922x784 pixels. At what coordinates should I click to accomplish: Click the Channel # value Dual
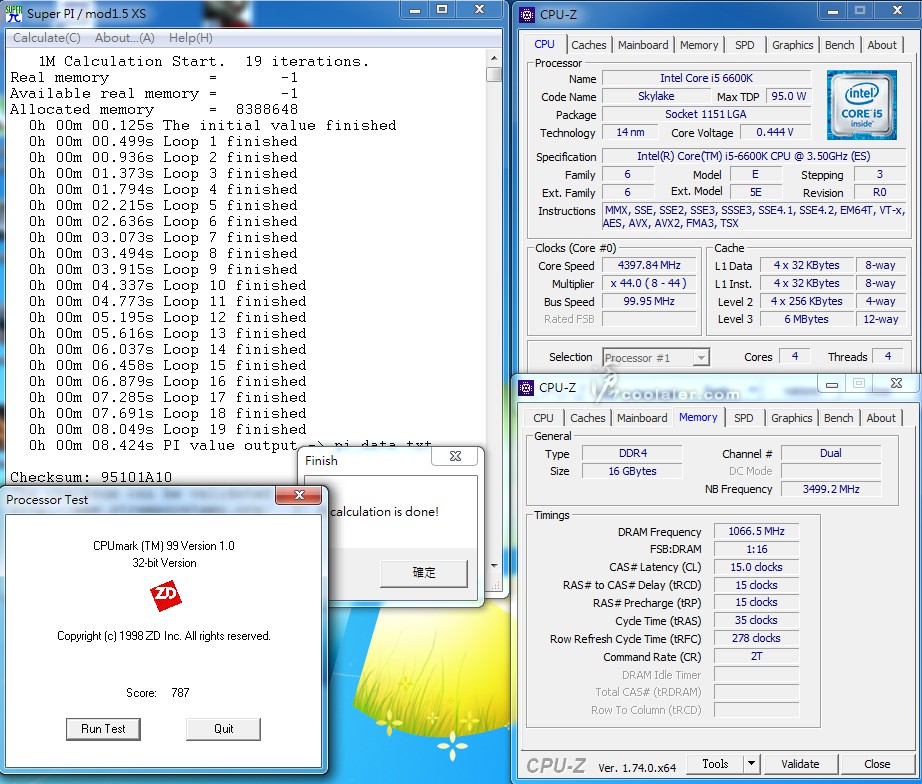point(831,453)
